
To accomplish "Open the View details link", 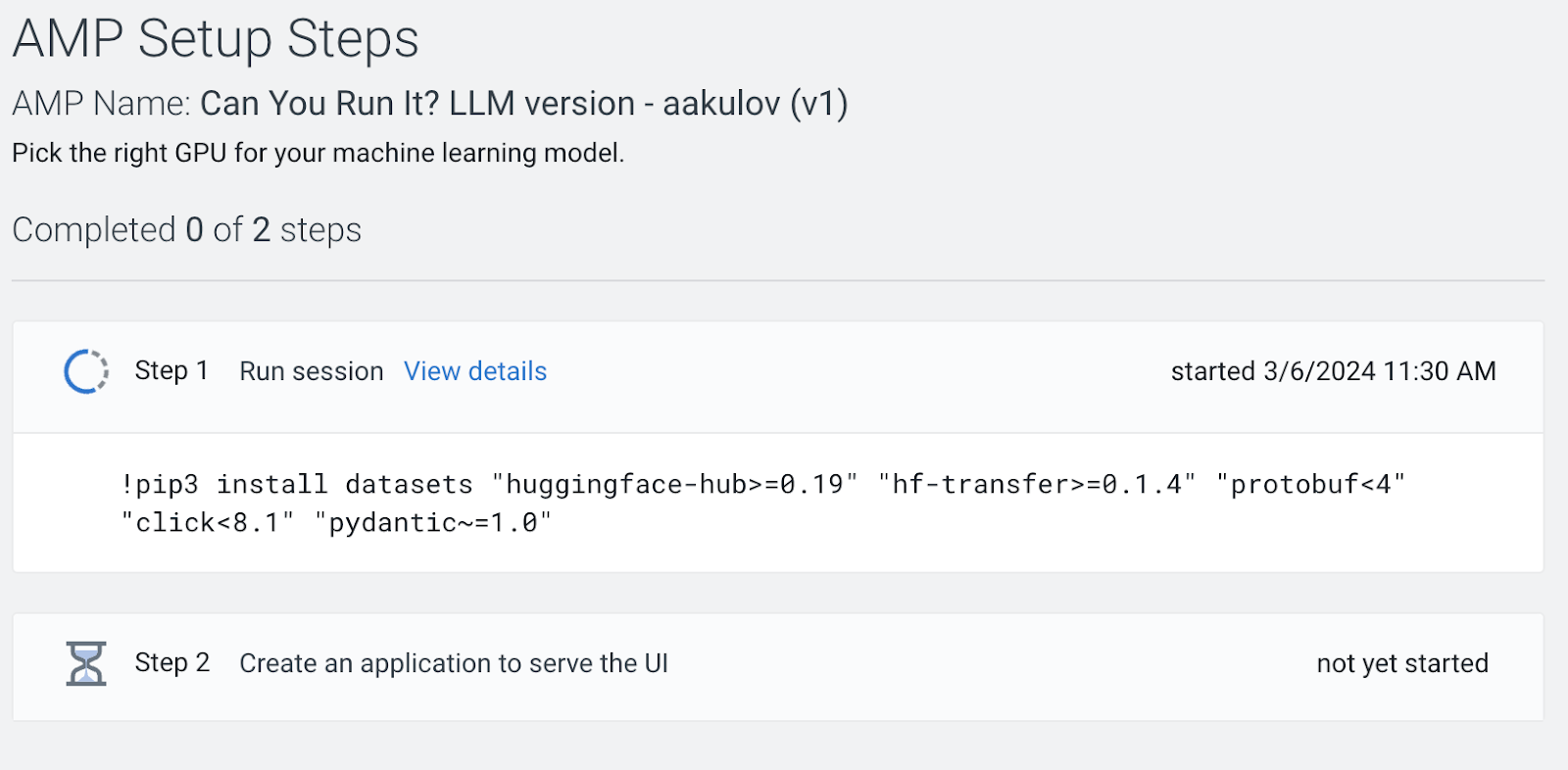I will [x=475, y=371].
